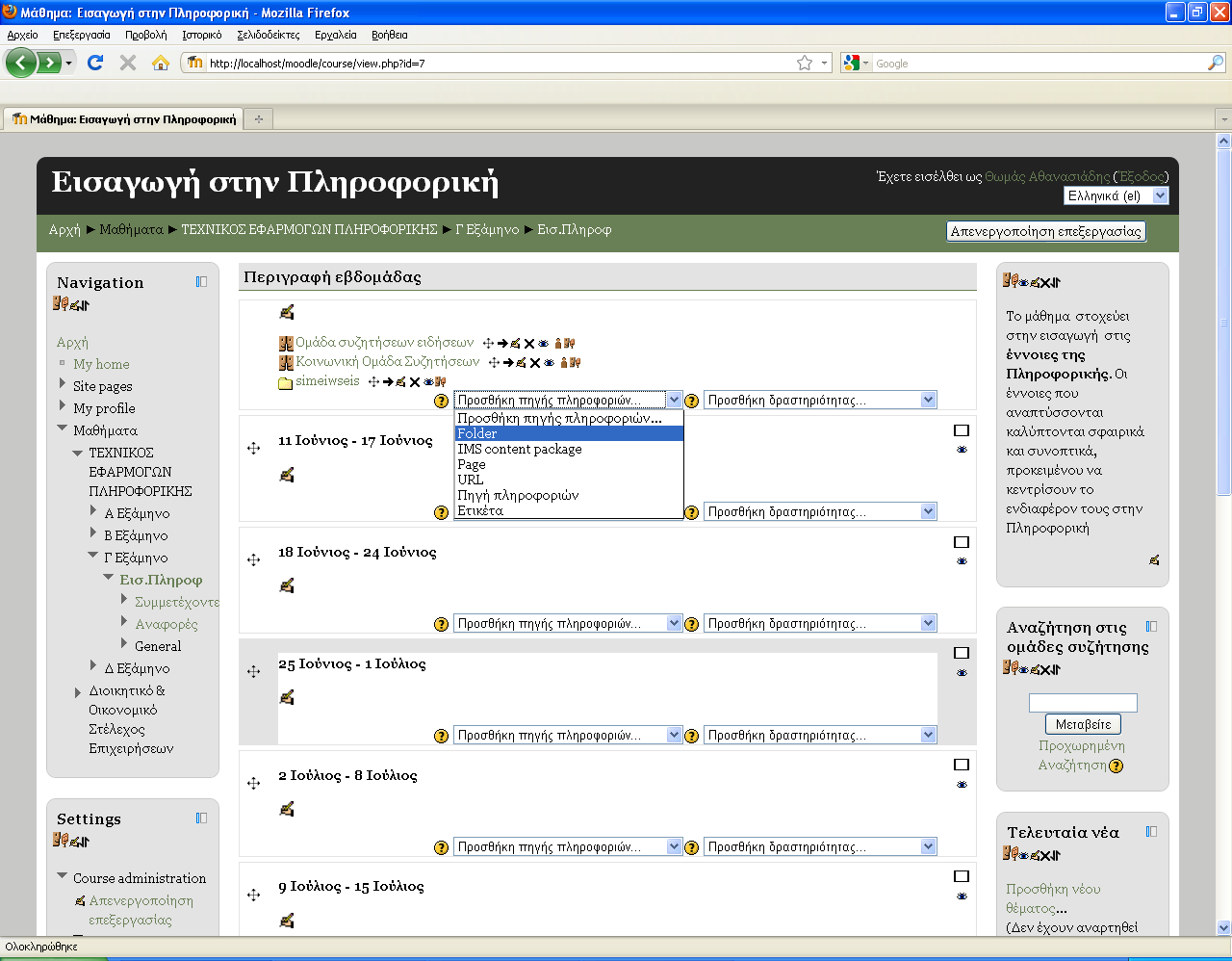This screenshot has height=961, width=1232.
Task: Indent Ομάδα συζητήσεων ειδήσεων with right arrow icon
Action: tap(502, 343)
